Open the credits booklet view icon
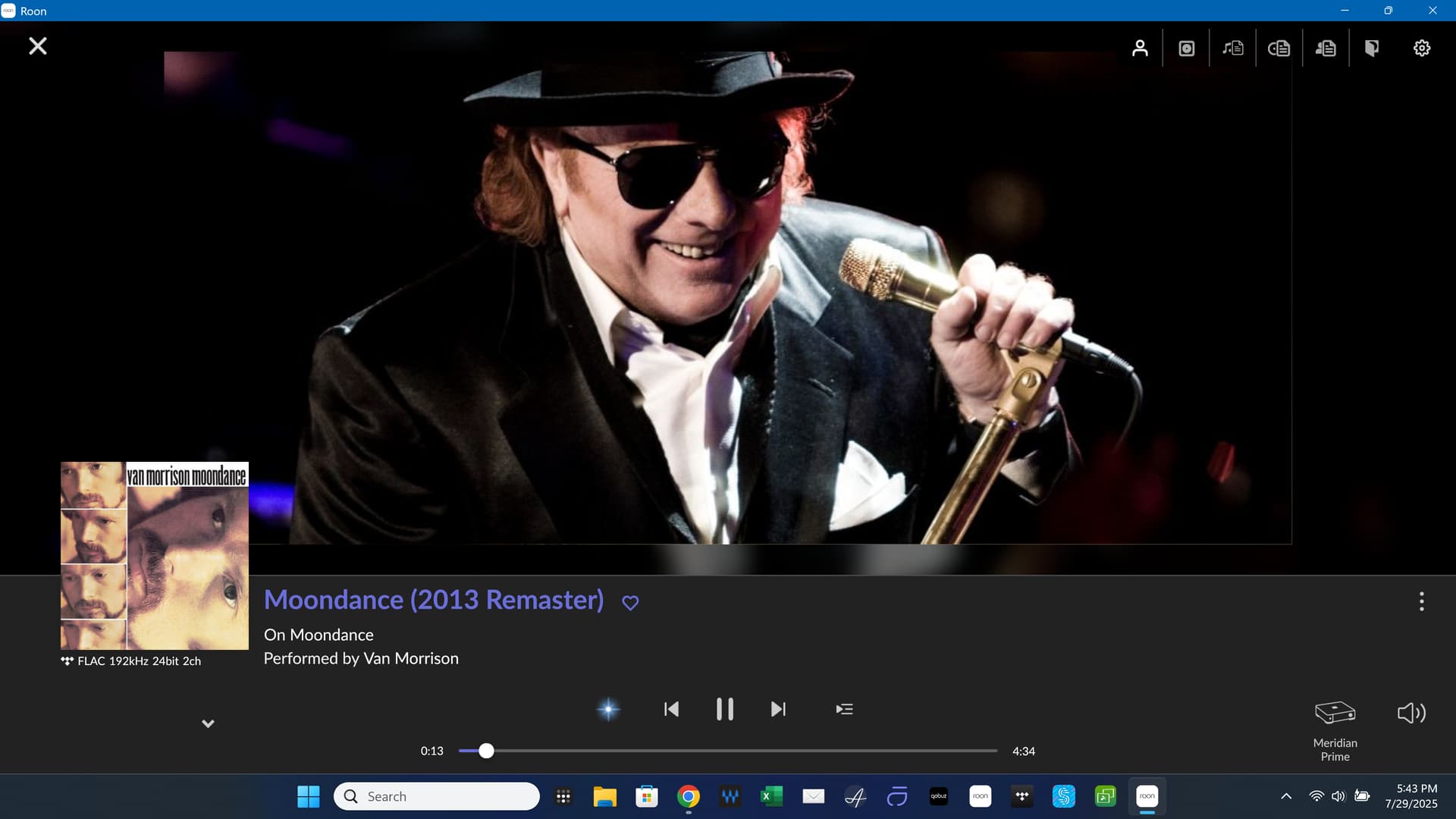Image resolution: width=1456 pixels, height=819 pixels. (1372, 49)
